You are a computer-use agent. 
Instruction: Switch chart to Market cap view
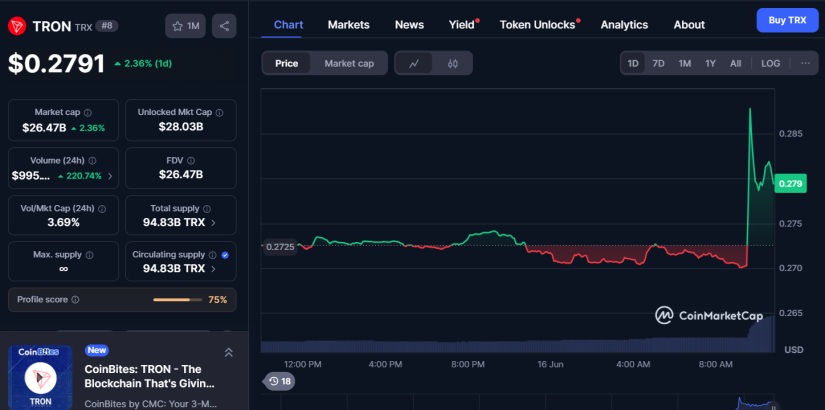click(x=349, y=63)
